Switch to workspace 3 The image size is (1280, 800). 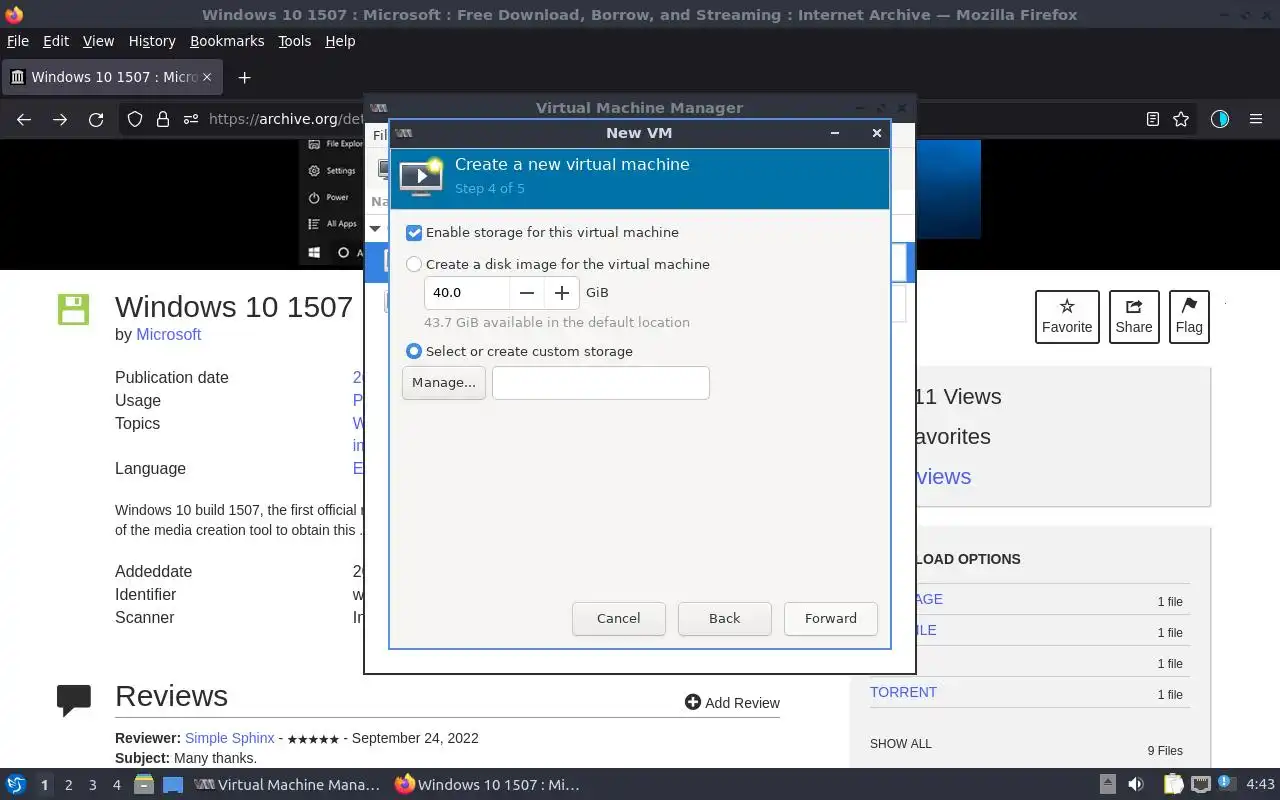tap(93, 785)
